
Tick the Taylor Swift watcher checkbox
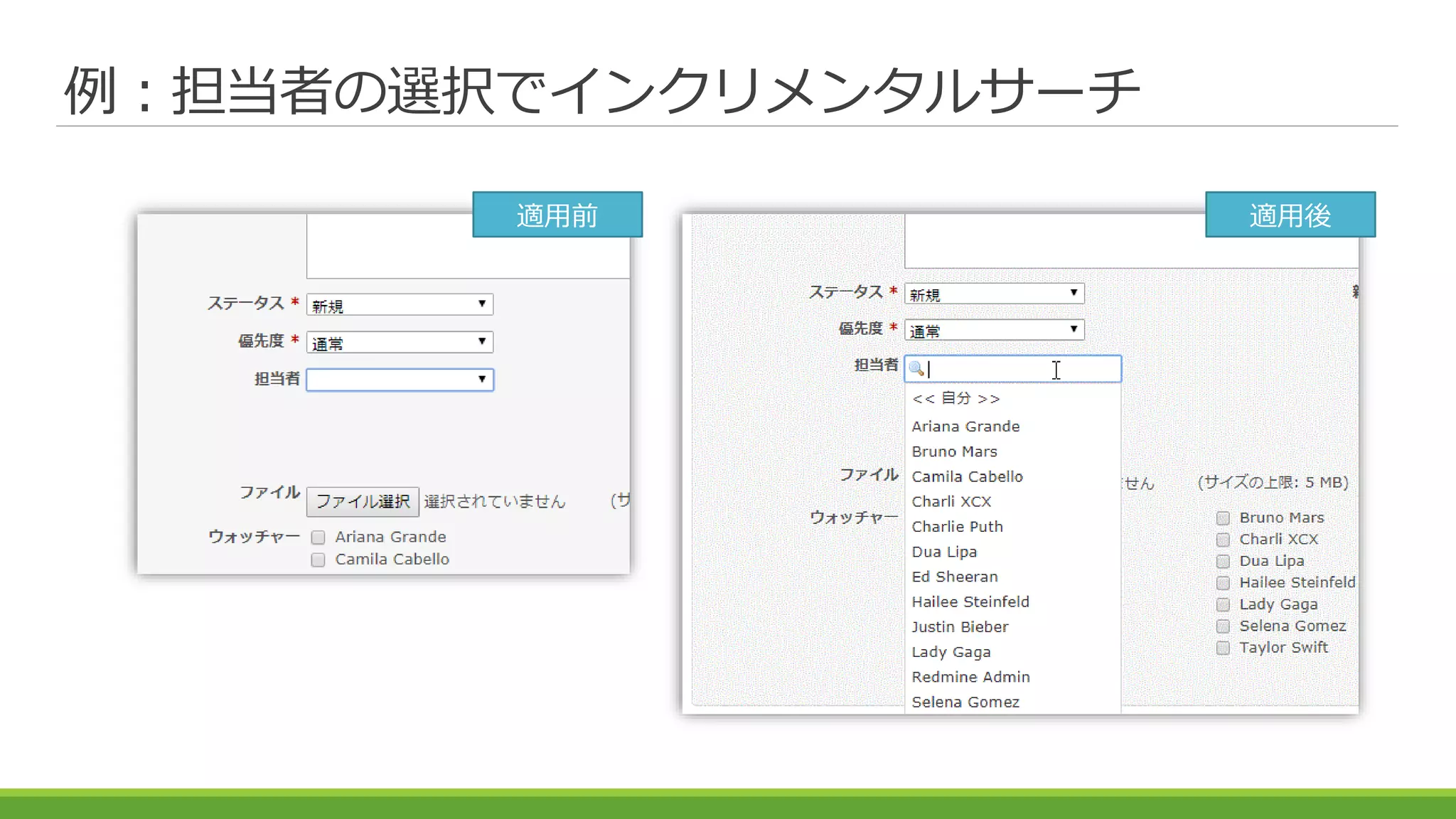click(1223, 648)
